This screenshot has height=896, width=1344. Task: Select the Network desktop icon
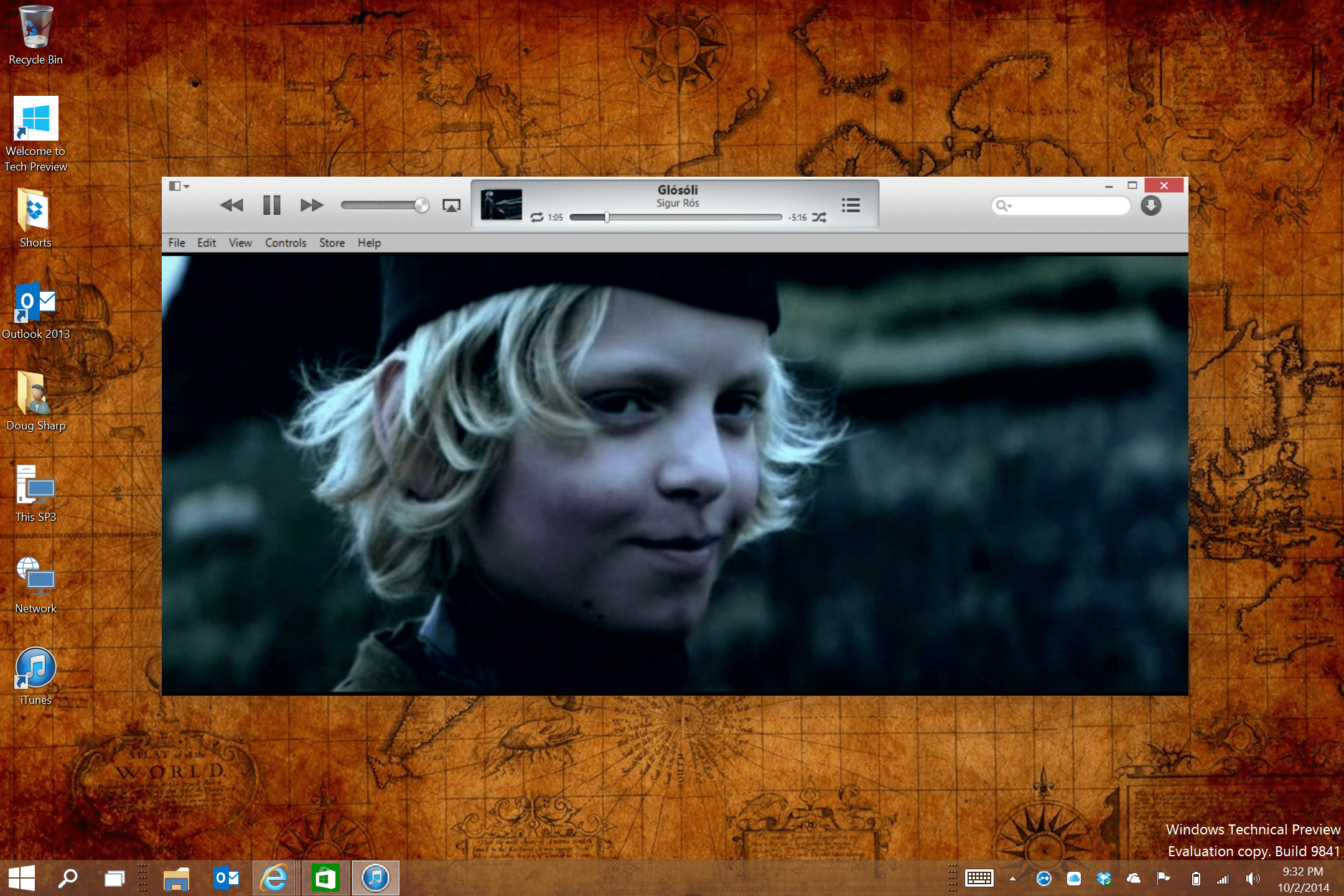(35, 585)
